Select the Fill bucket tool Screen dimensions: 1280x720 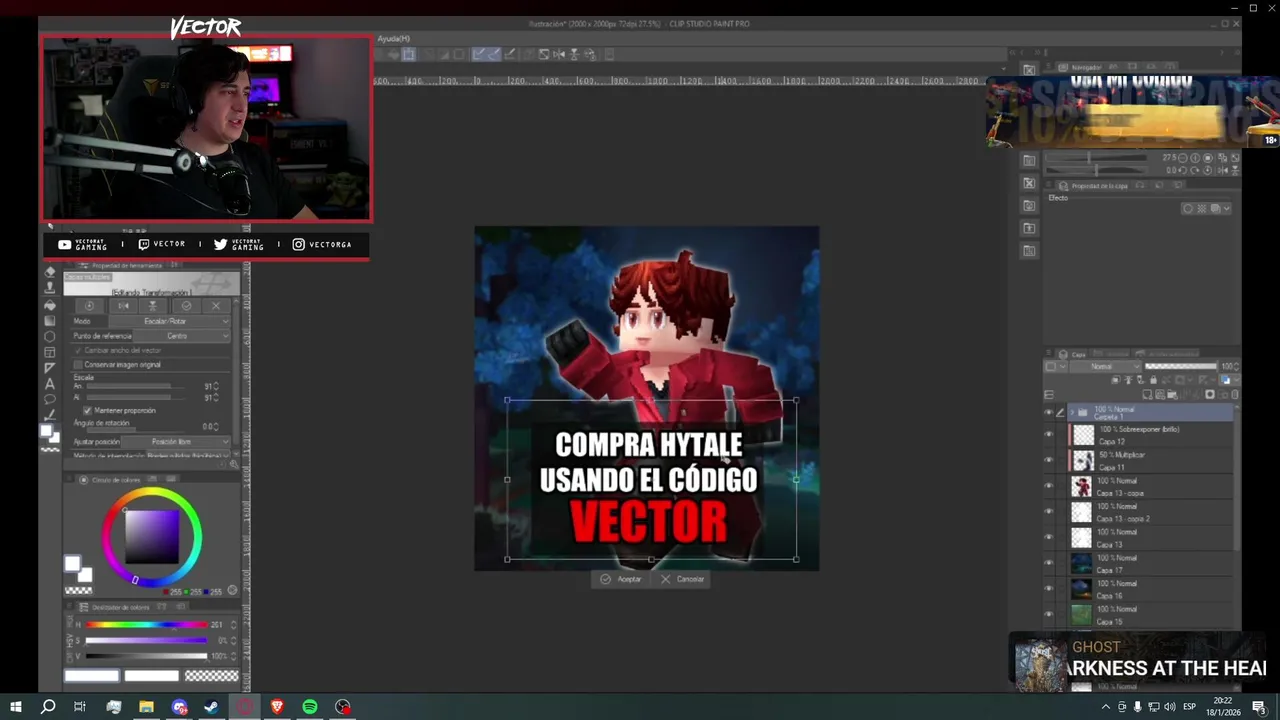[50, 306]
